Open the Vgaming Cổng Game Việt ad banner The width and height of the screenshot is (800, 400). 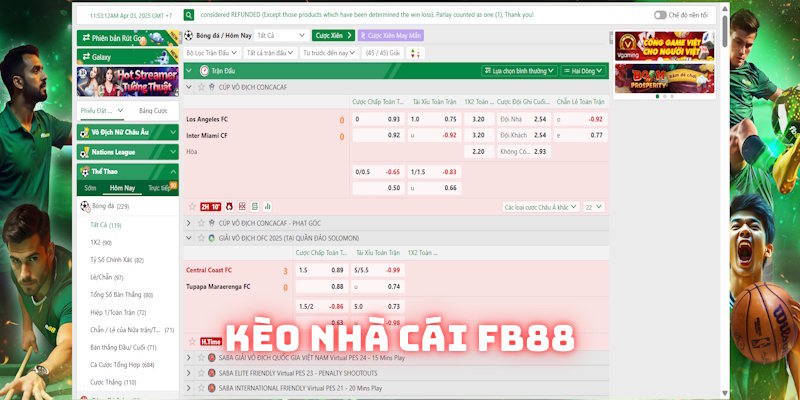coord(664,46)
